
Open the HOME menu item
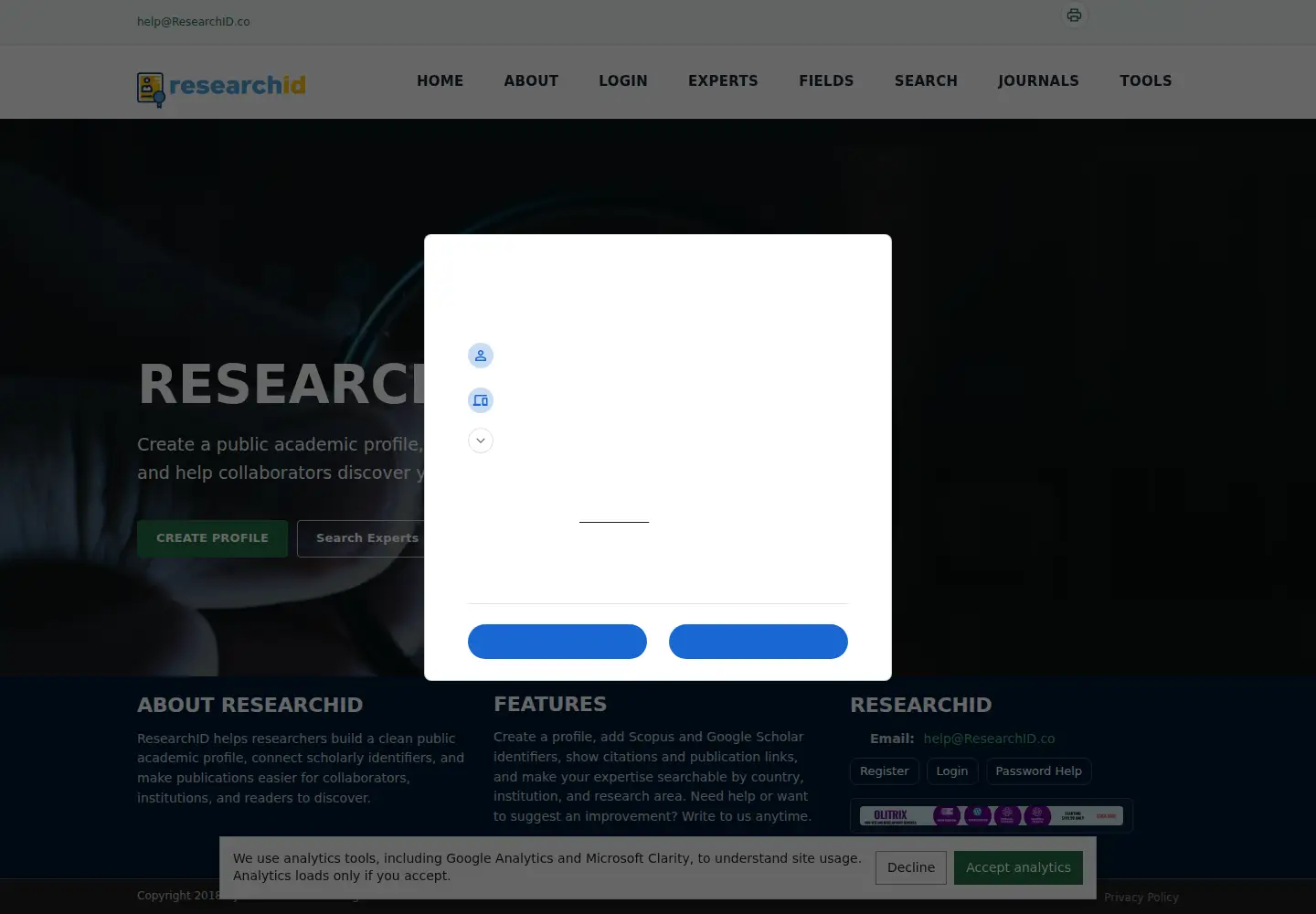[440, 80]
